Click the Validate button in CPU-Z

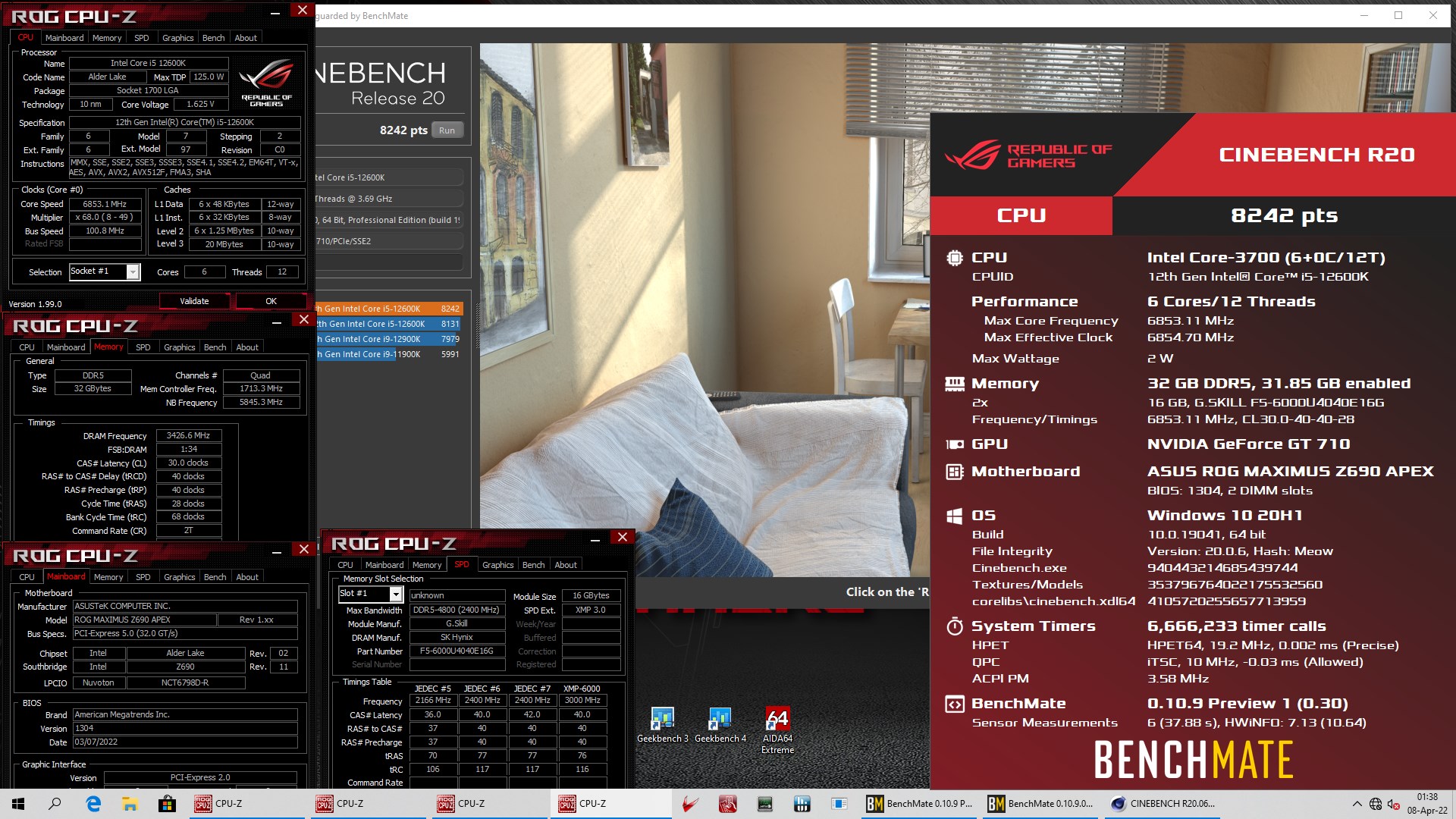coord(194,301)
